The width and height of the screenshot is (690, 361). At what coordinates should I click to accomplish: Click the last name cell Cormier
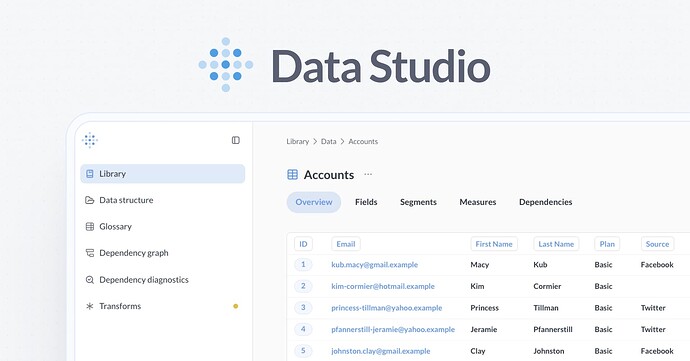(x=547, y=286)
